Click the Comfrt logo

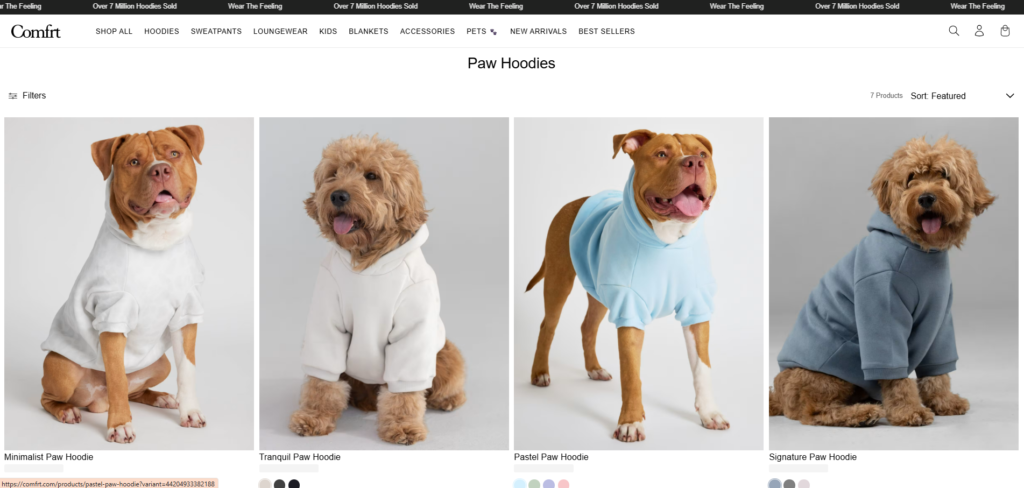click(x=35, y=31)
